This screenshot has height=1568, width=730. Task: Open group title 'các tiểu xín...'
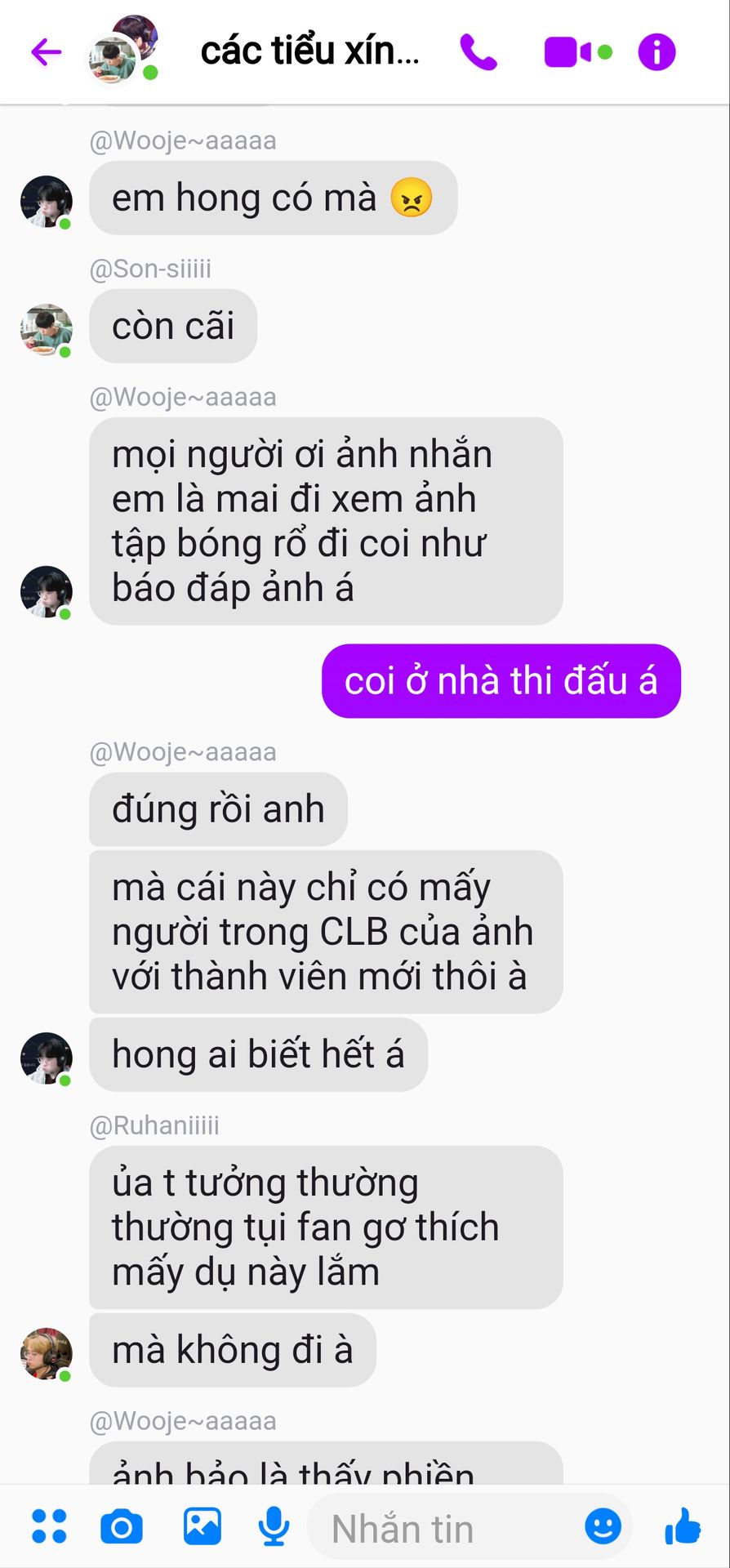point(310,51)
